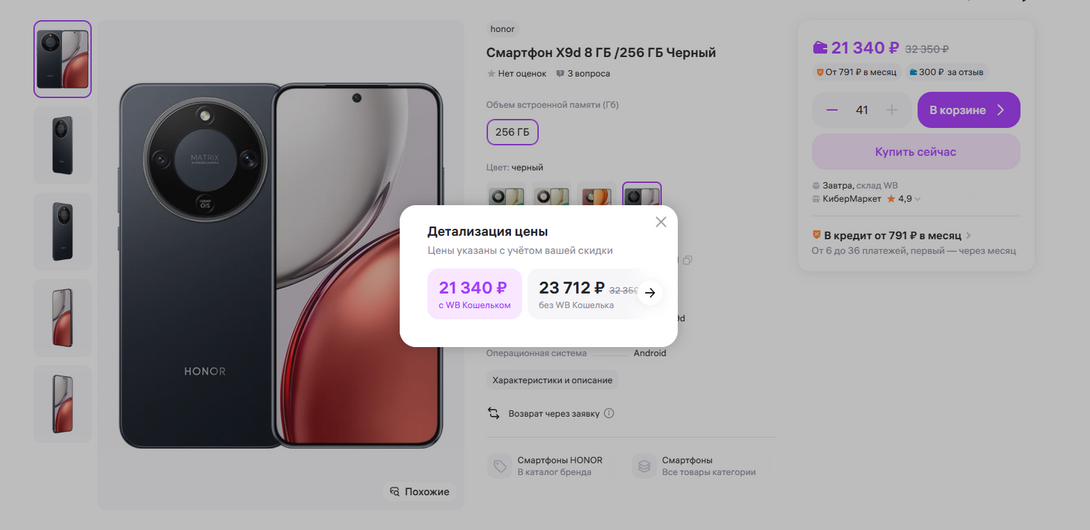Click the wallet icon beside 21 340 ₽
Screen dimensions: 1090x530
[820, 47]
